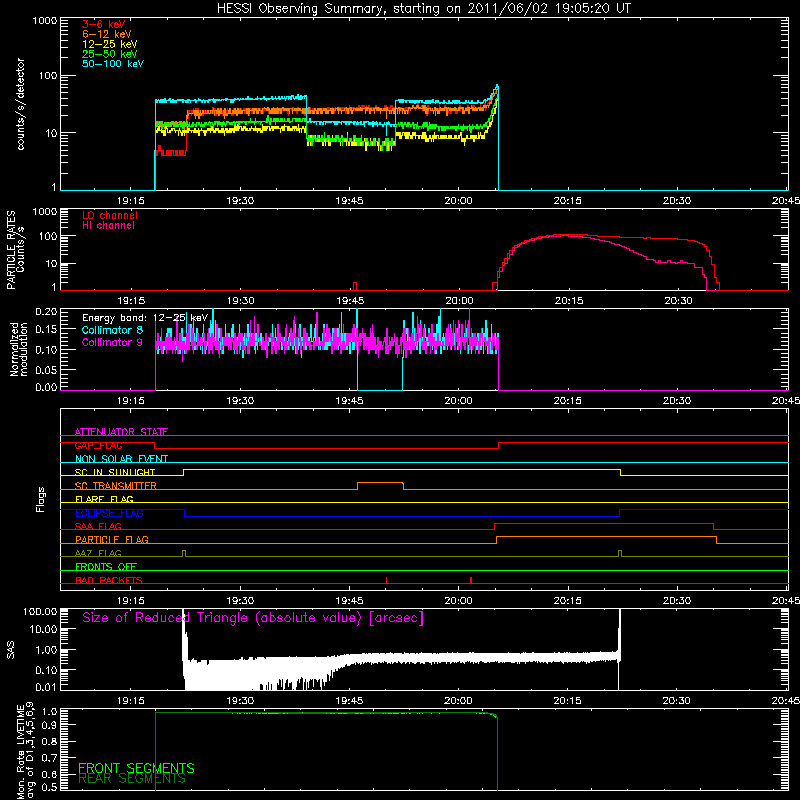800x800 pixels.
Task: Click the BAD_PACKETS flag label
Action: [109, 580]
